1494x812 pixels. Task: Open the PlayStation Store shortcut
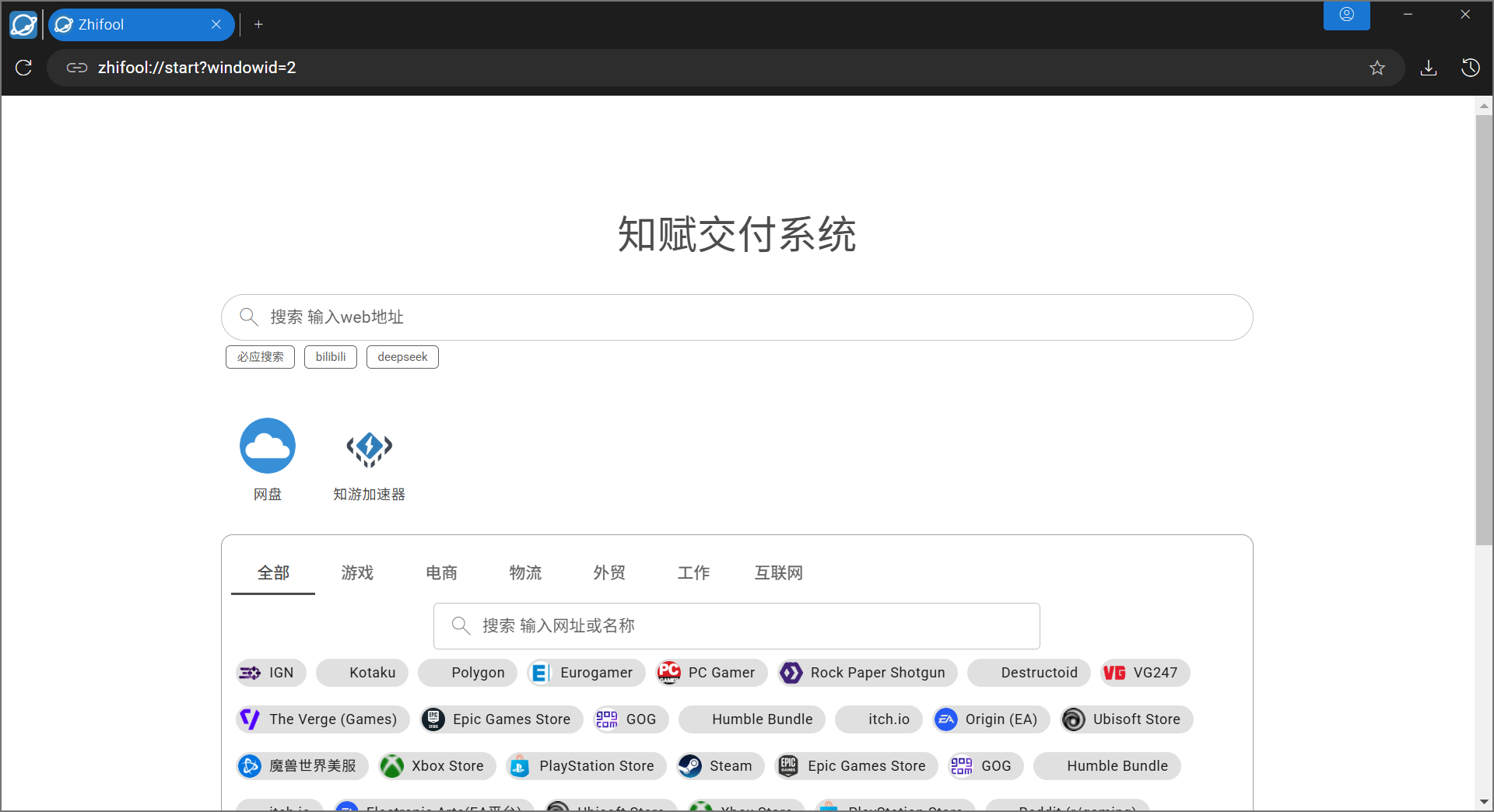coord(586,766)
